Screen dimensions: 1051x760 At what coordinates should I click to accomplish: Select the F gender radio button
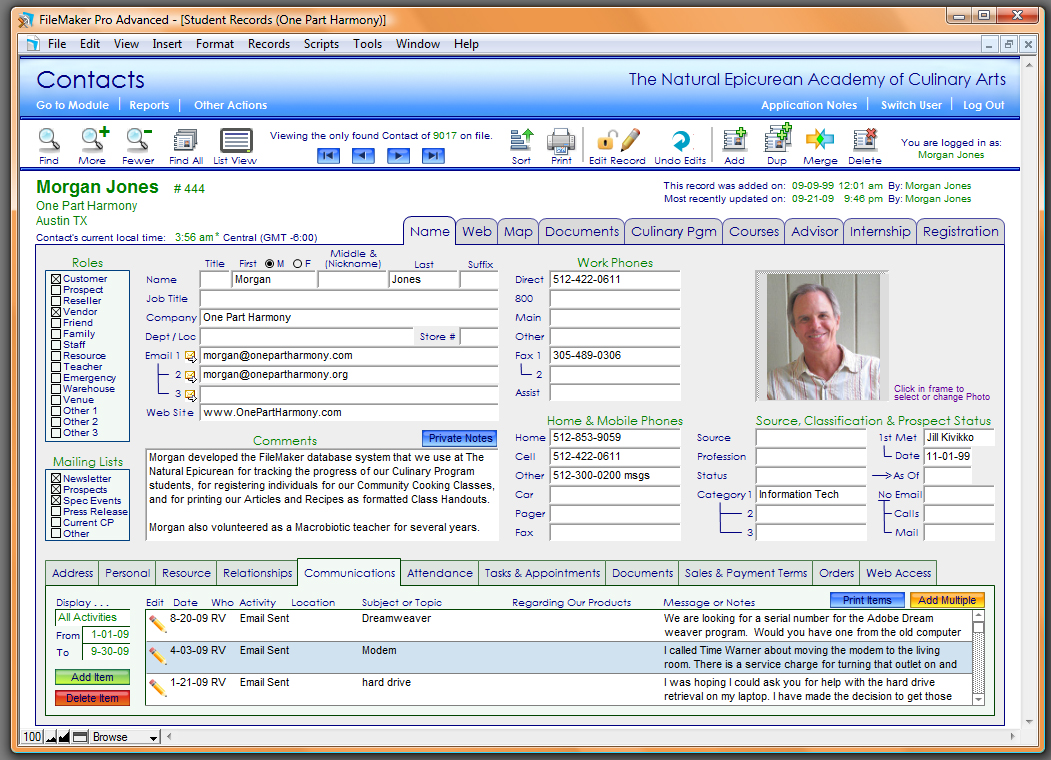pyautogui.click(x=298, y=264)
